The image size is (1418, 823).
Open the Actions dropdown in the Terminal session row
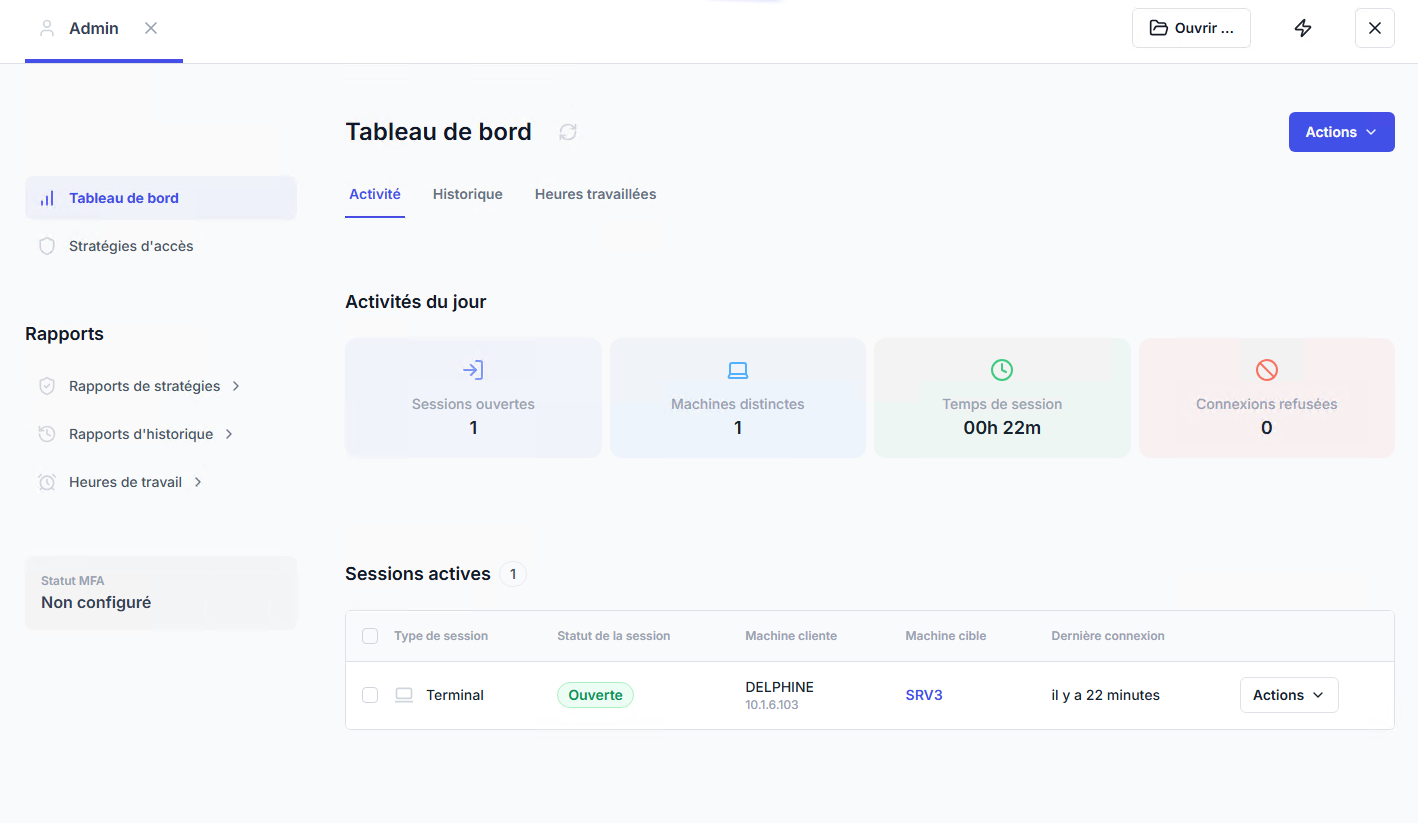coord(1289,695)
